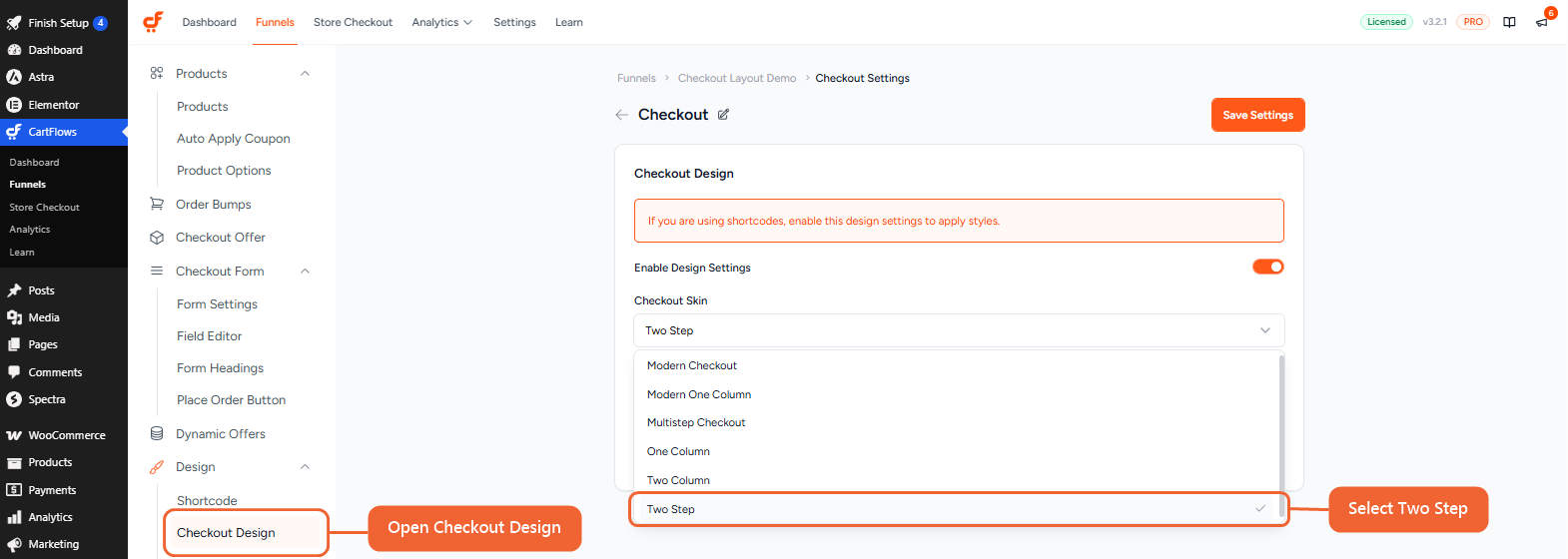This screenshot has height=559, width=1568.
Task: Open Funnels in CartFlows submenu
Action: point(27,185)
